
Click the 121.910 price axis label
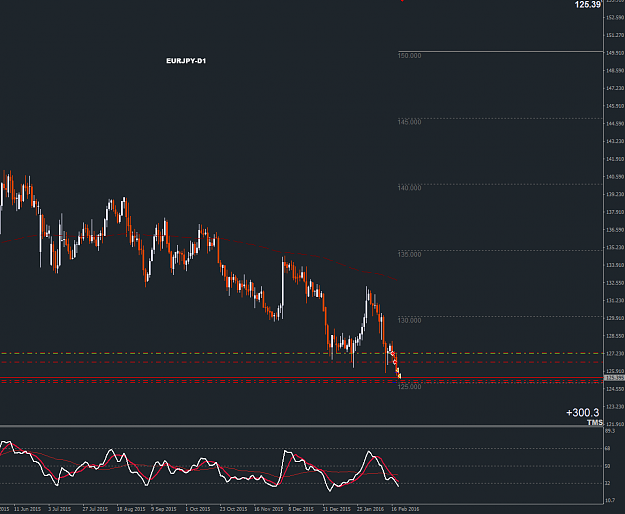click(x=615, y=424)
